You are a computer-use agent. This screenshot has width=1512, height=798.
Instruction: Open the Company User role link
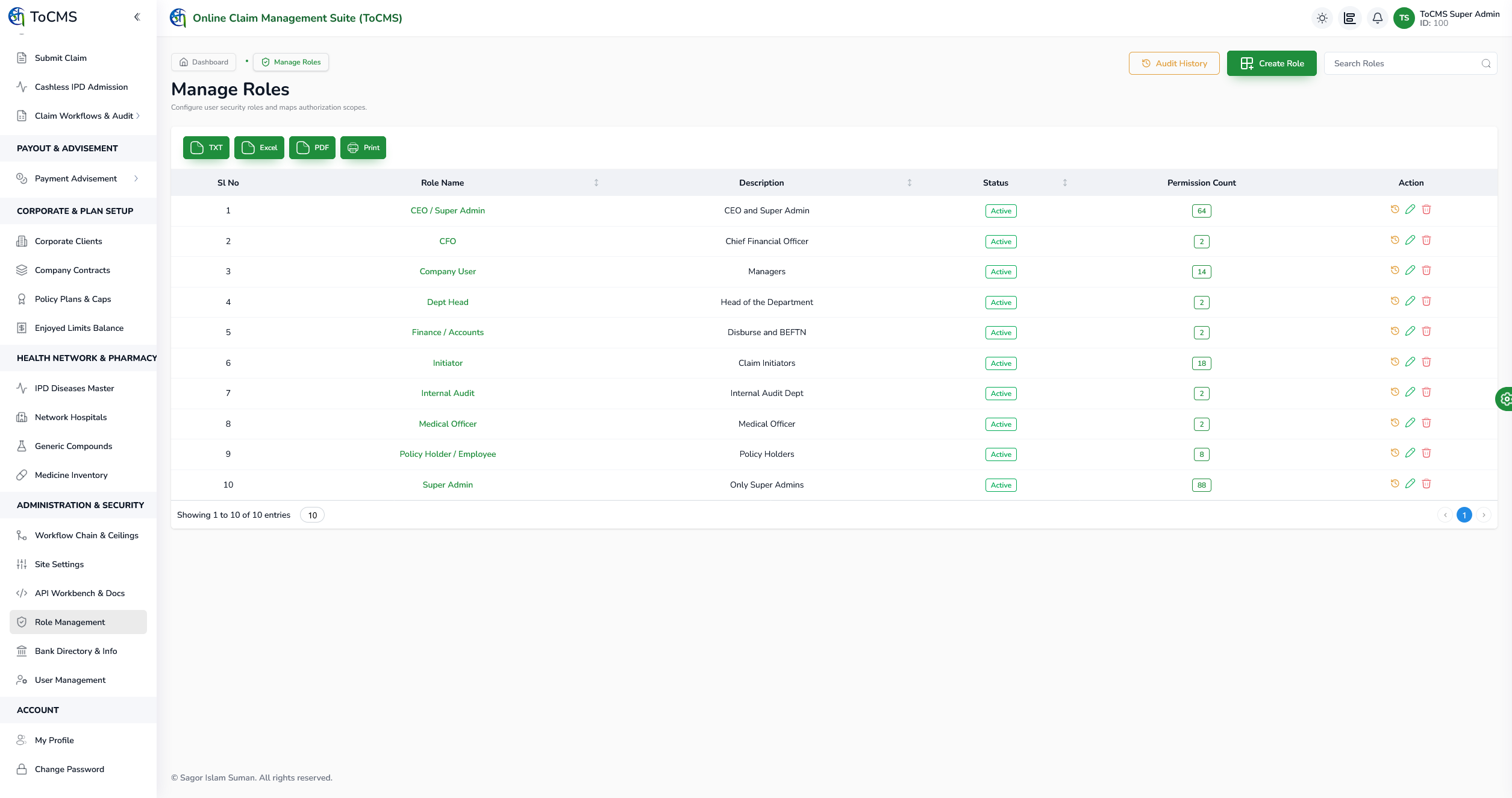tap(448, 271)
